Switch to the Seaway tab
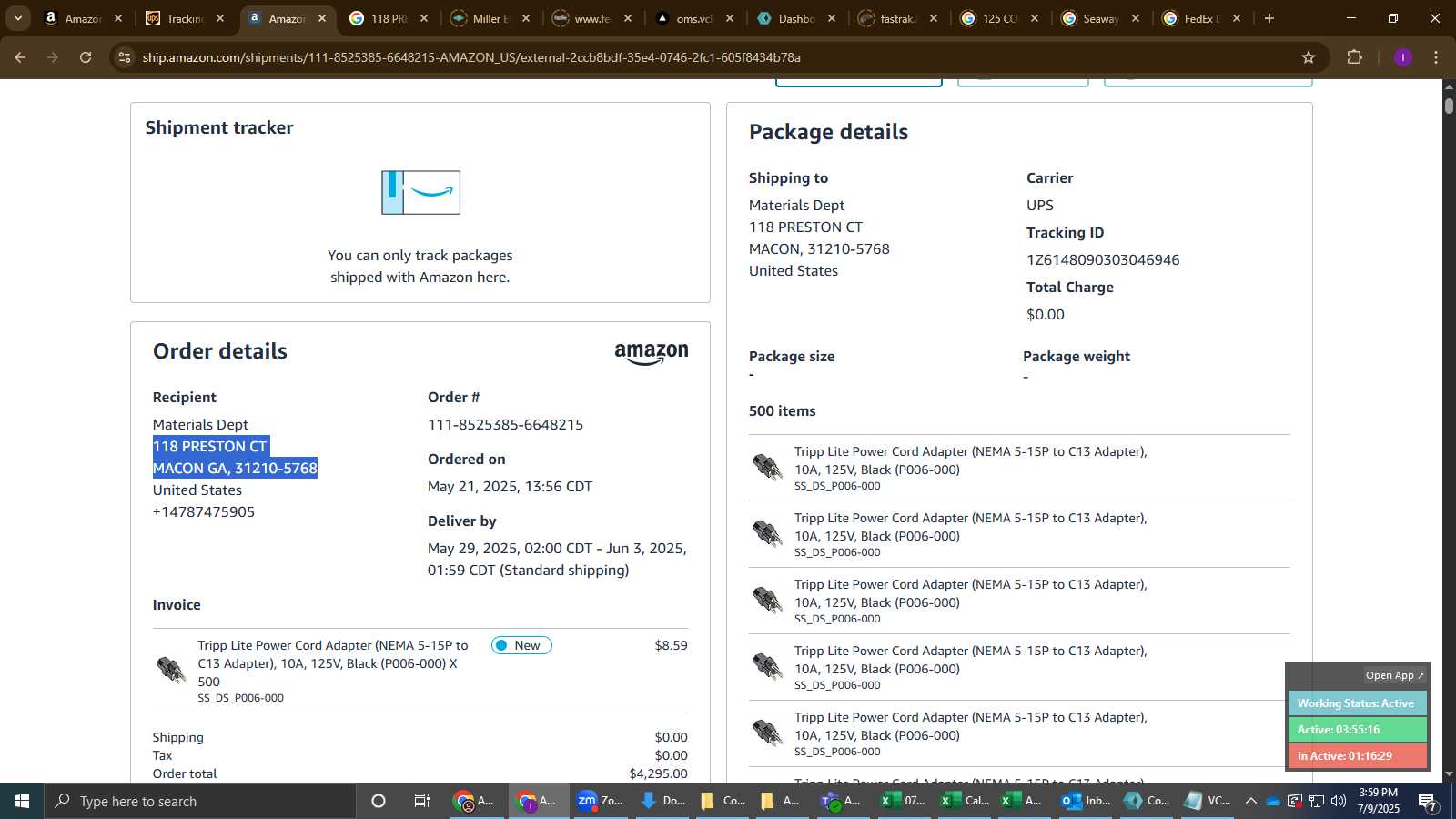The width and height of the screenshot is (1456, 819). pyautogui.click(x=1102, y=18)
